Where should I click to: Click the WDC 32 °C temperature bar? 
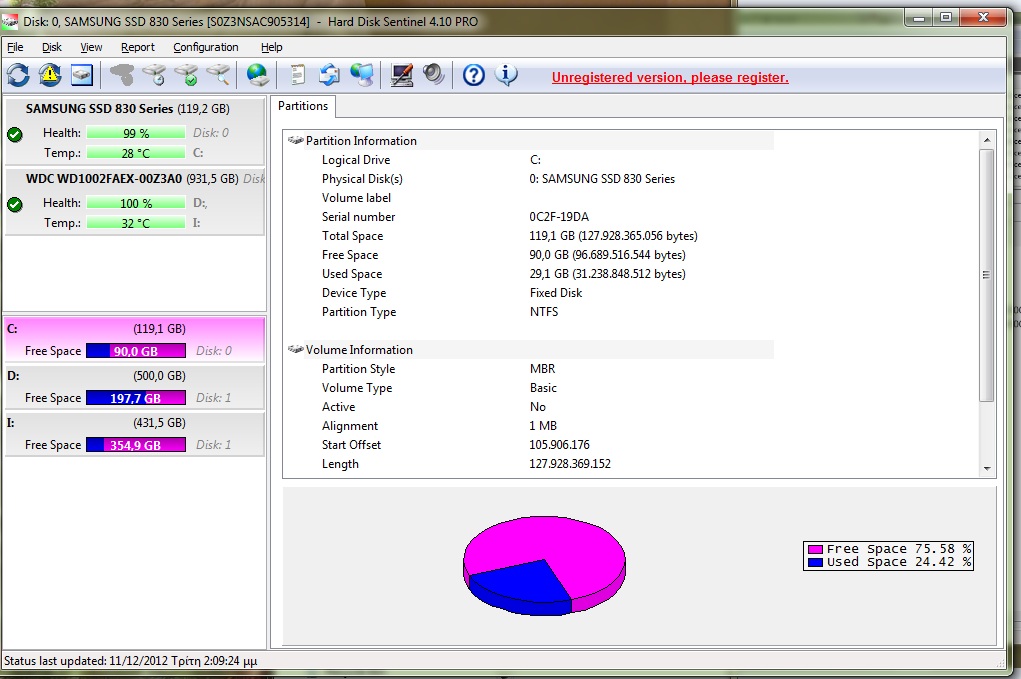pos(136,223)
